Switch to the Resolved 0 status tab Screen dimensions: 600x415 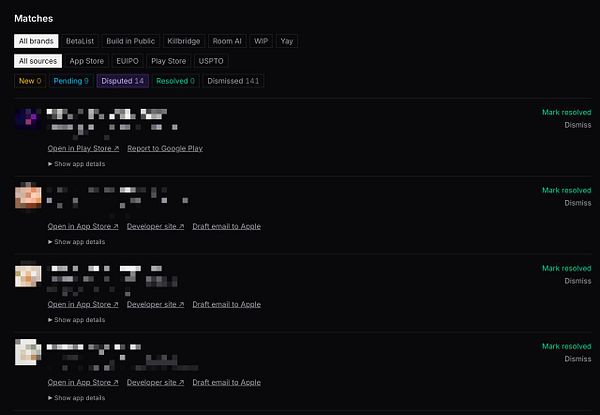[x=175, y=81]
